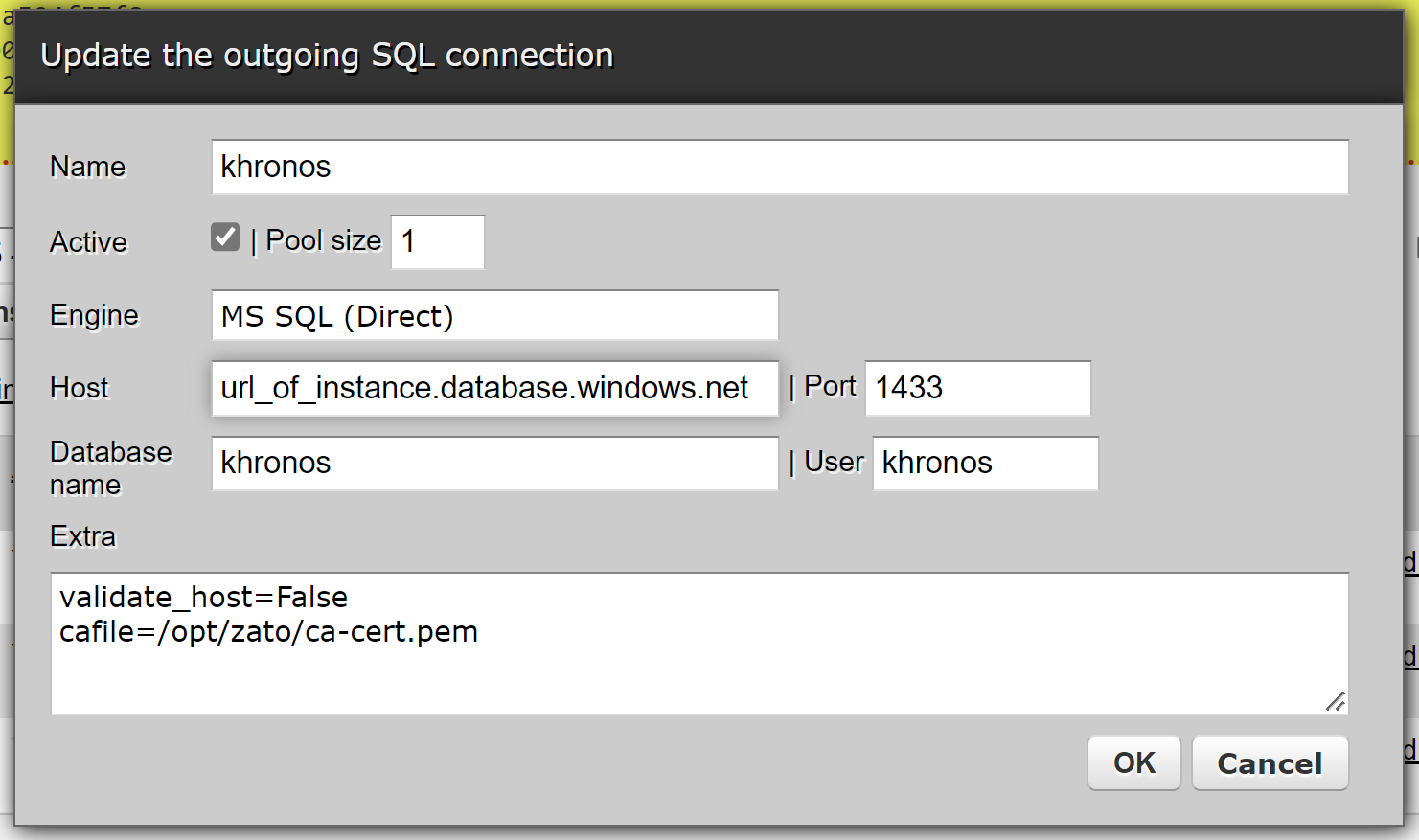Screen dimensions: 1419x840
Task: Click the dialog title 'Update the outgoing SQL connection'
Action: 327,56
